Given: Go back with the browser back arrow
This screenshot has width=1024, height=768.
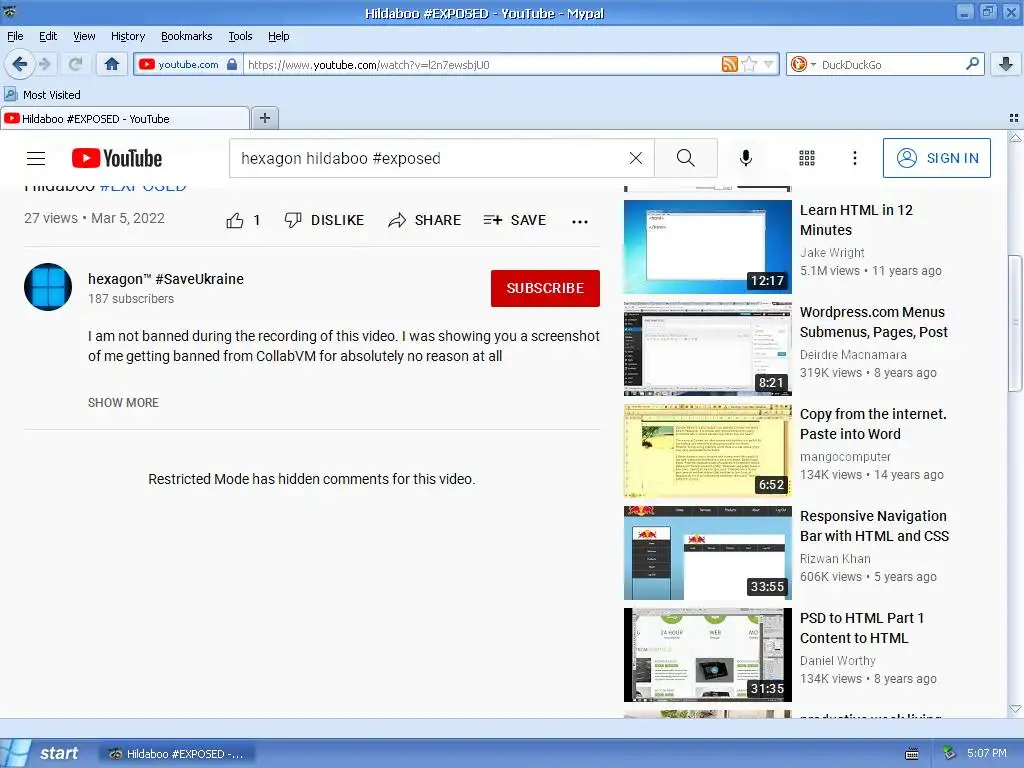Looking at the screenshot, I should (19, 64).
